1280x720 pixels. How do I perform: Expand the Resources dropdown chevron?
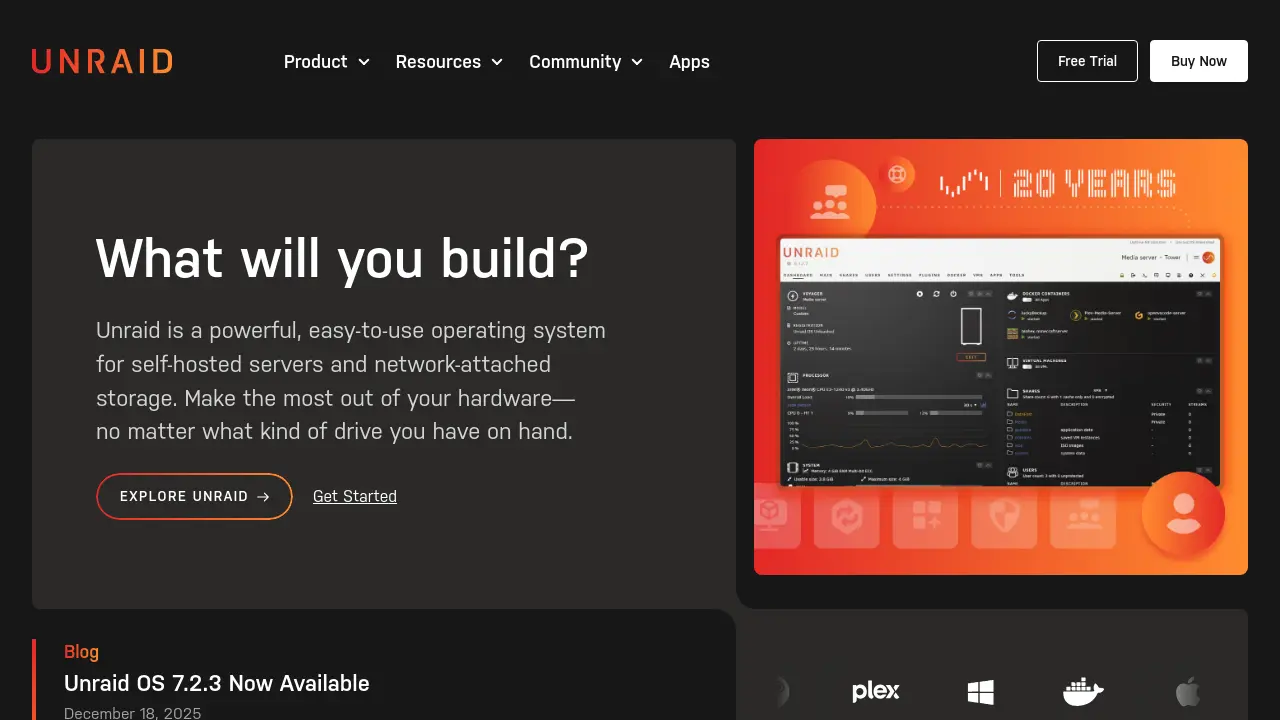(x=496, y=62)
